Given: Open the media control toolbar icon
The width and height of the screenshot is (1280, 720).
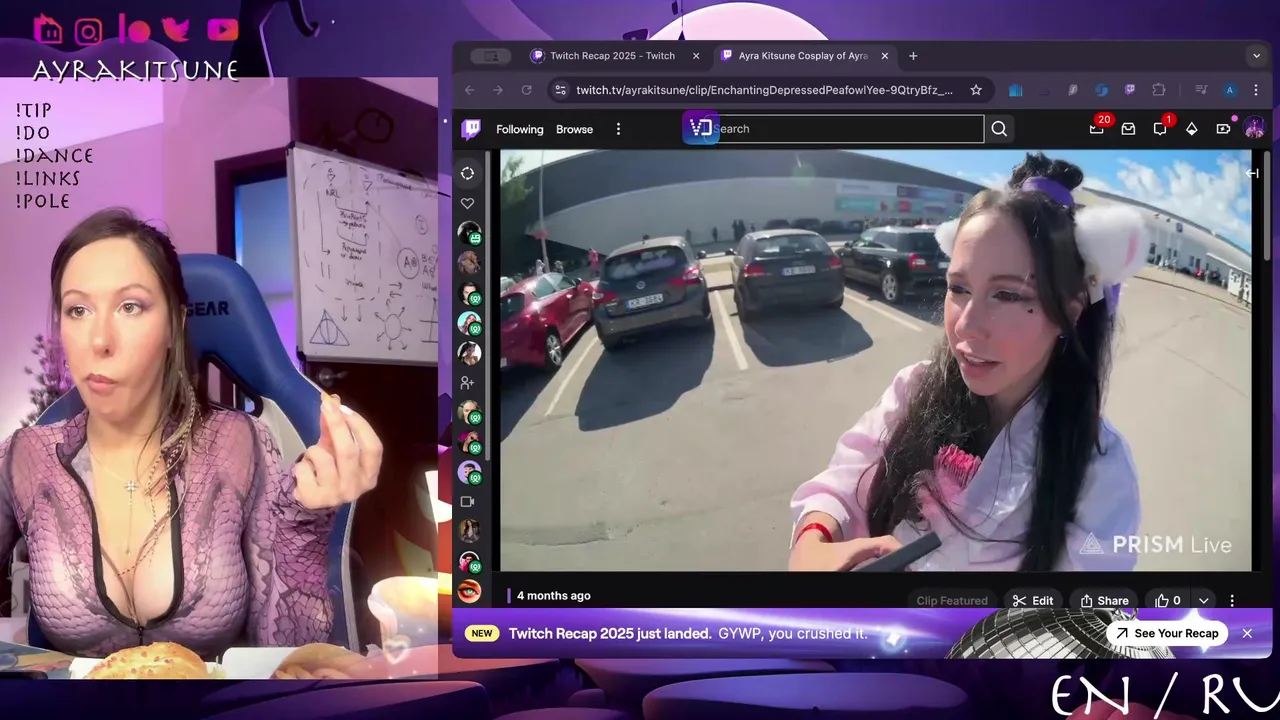Looking at the screenshot, I should (x=1201, y=90).
